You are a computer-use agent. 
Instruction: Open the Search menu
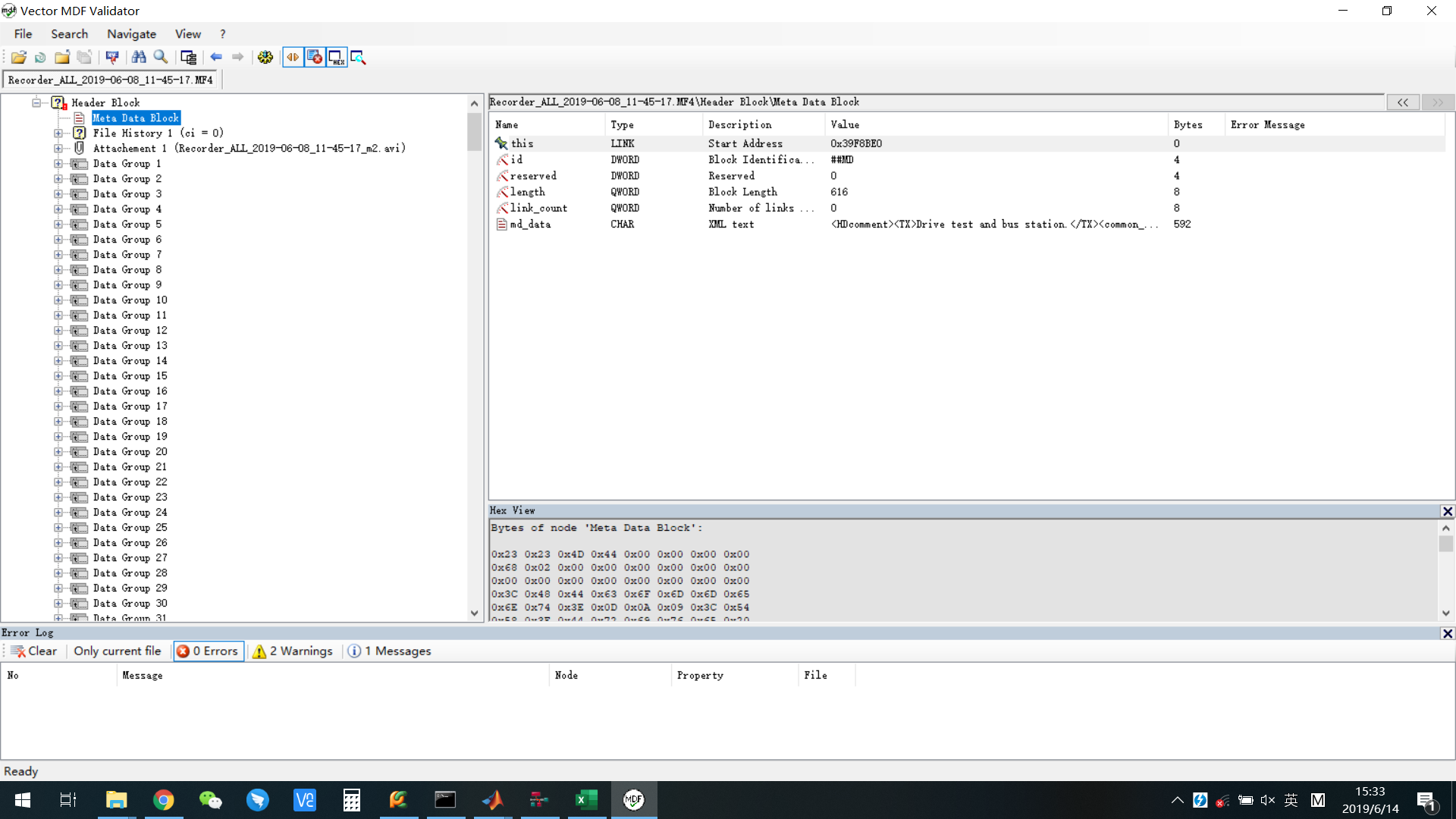(x=69, y=34)
